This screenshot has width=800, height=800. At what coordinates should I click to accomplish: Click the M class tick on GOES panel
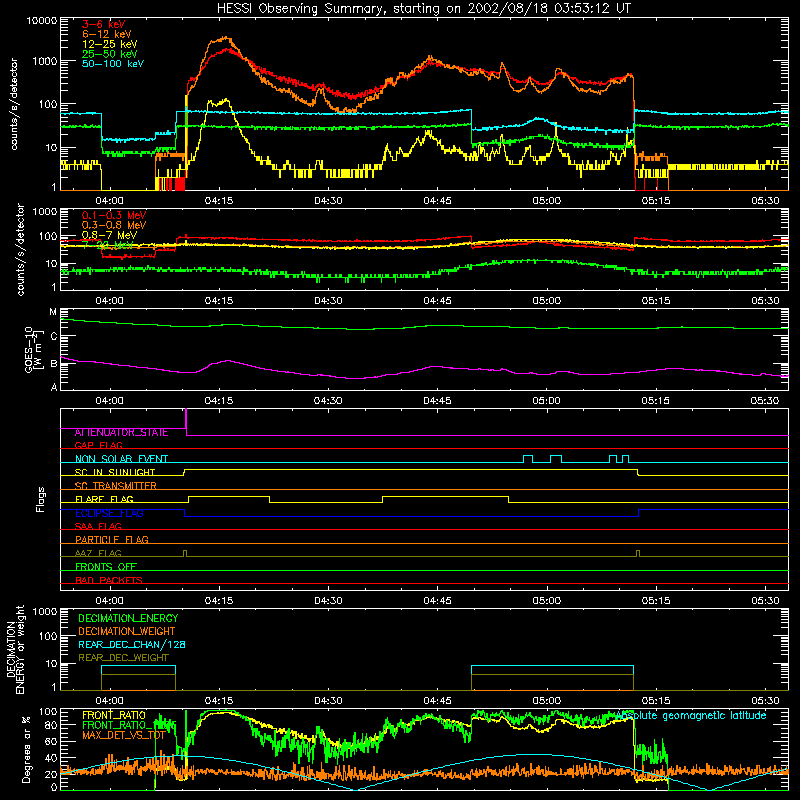point(53,312)
